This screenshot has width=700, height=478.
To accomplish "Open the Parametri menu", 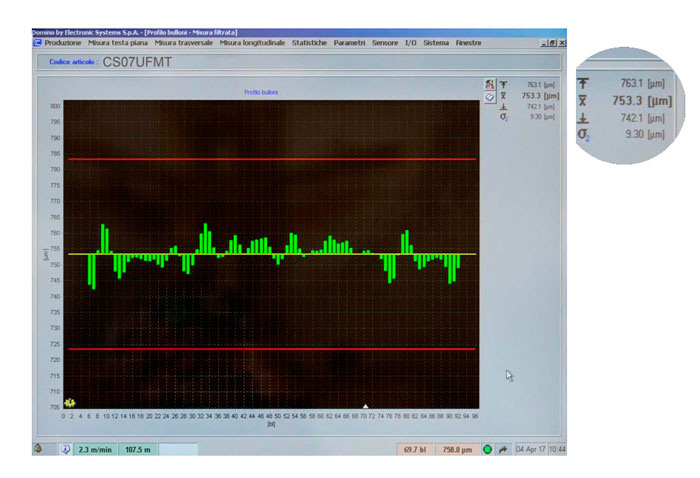I will click(349, 43).
